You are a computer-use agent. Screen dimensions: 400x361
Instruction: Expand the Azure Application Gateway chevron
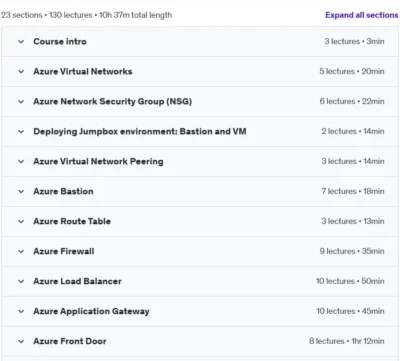pyautogui.click(x=21, y=312)
